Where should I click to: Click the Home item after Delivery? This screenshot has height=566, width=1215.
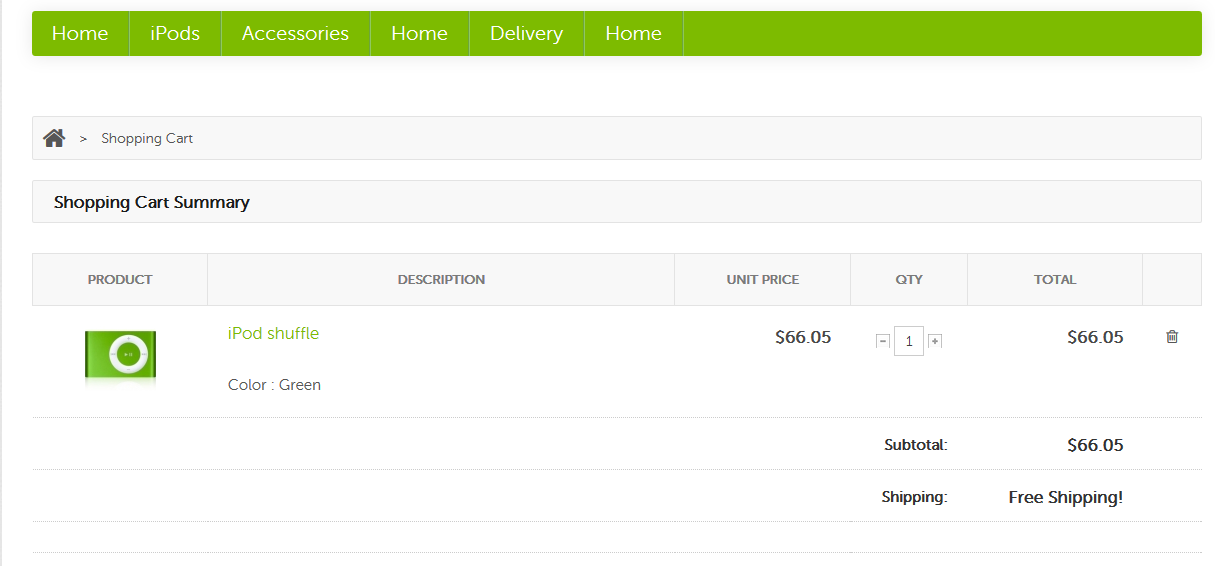[x=633, y=33]
